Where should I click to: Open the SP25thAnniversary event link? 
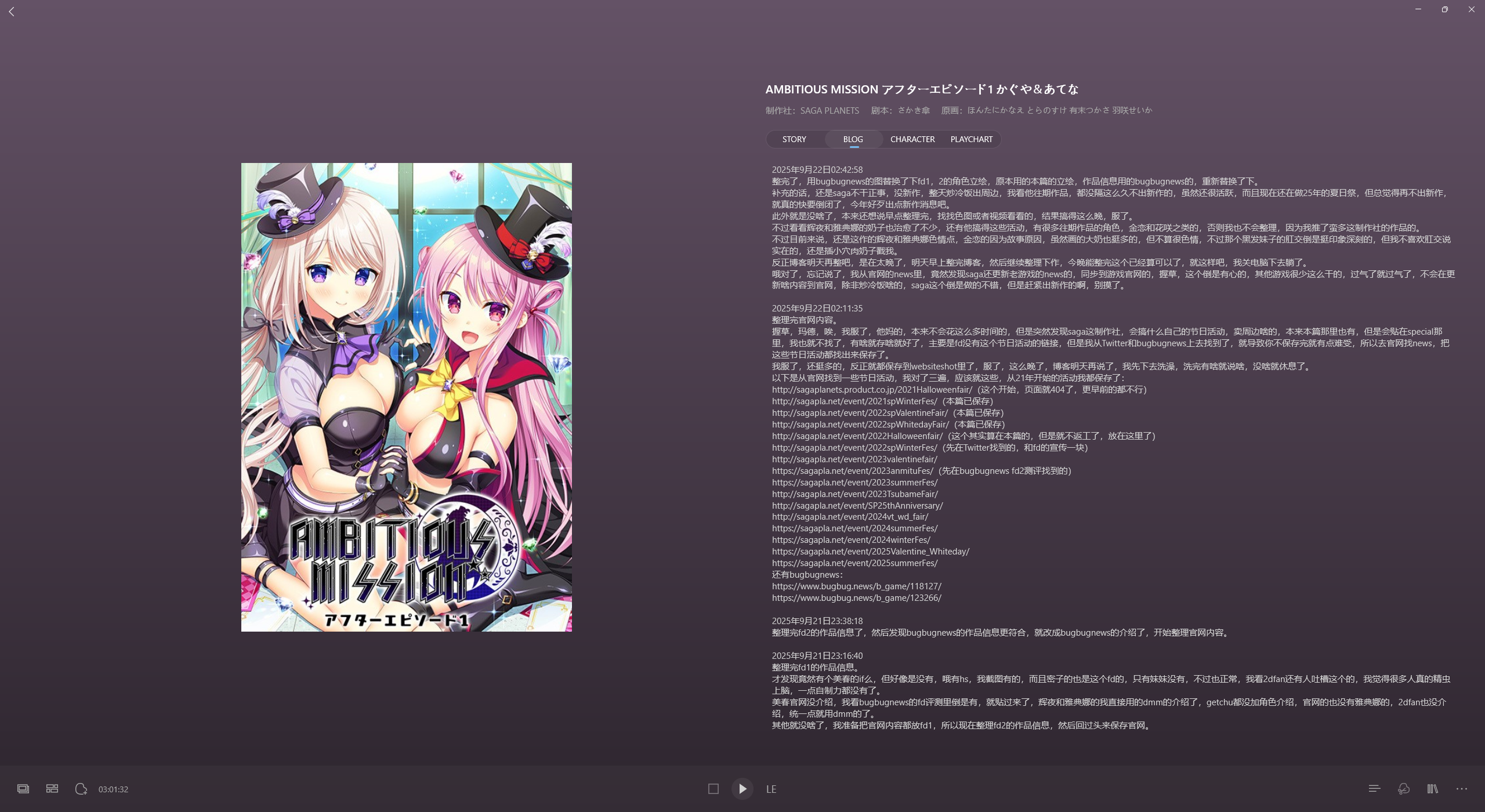pos(857,506)
